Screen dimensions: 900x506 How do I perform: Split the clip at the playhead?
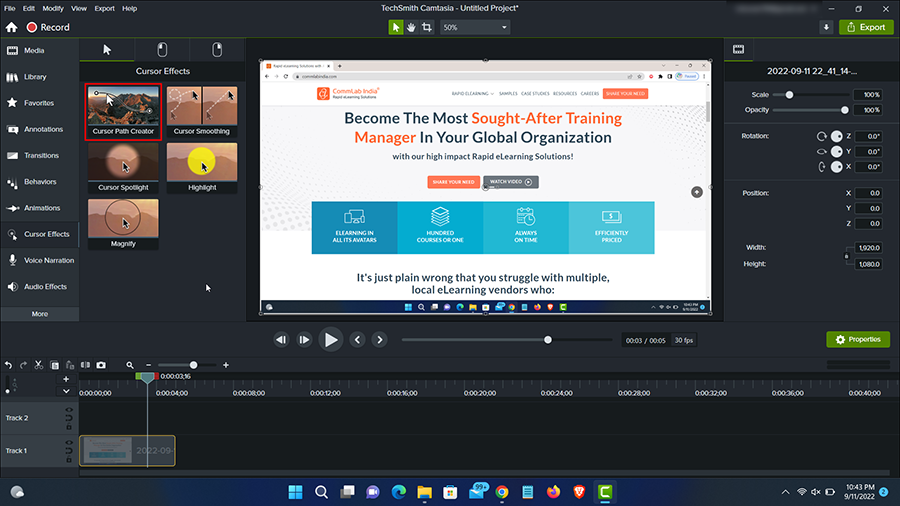click(x=86, y=365)
